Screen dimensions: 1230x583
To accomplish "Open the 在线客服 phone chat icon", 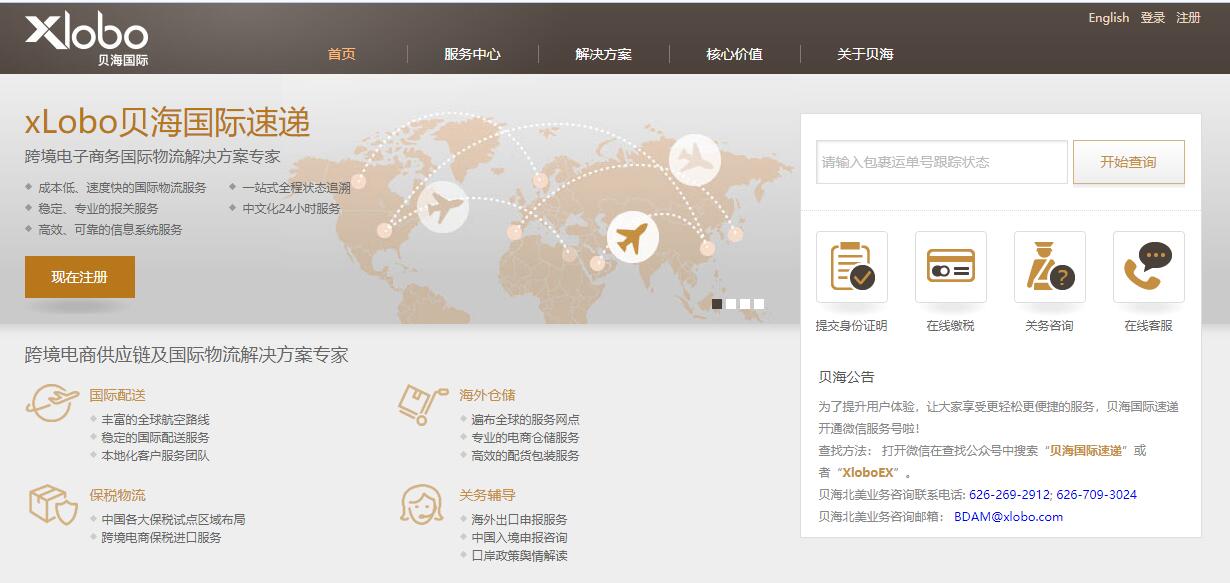I will [1148, 267].
